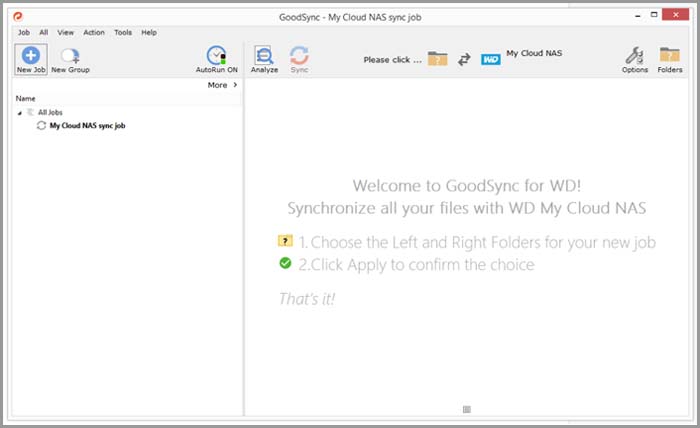The image size is (700, 428).
Task: Click the 'Please click ...' left folder text
Action: point(392,59)
